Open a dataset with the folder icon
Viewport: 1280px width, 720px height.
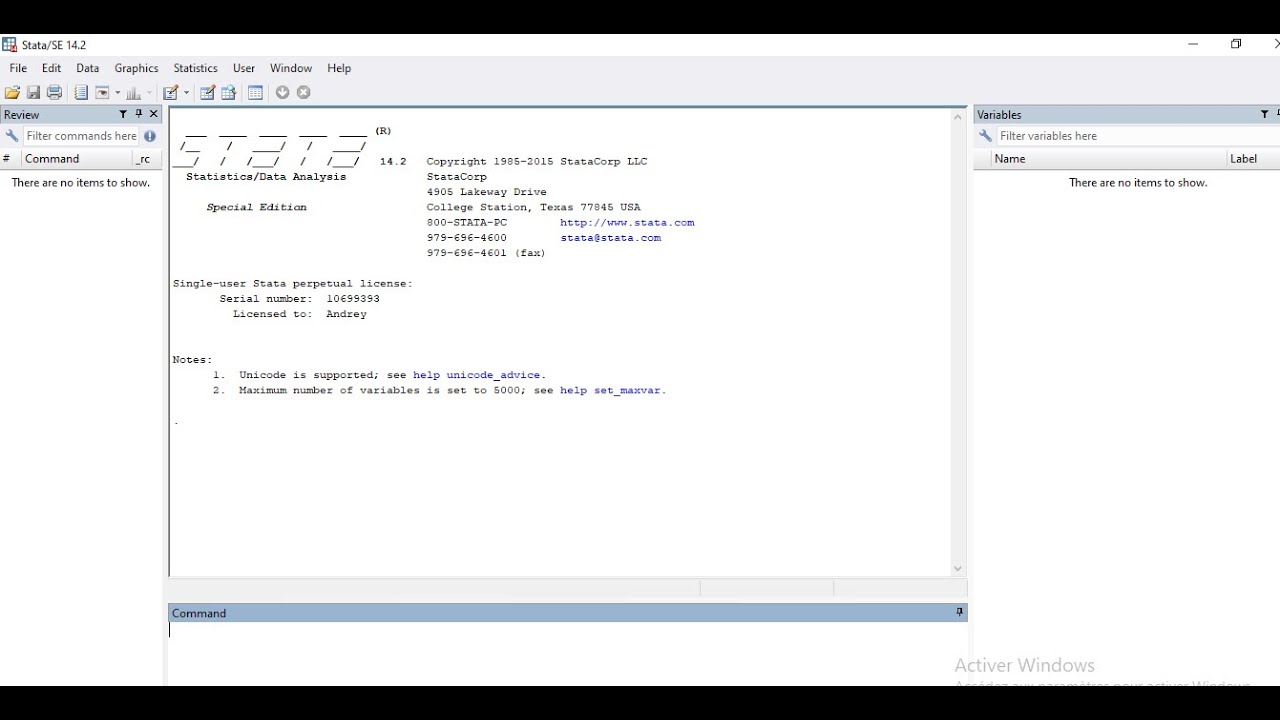(x=12, y=93)
